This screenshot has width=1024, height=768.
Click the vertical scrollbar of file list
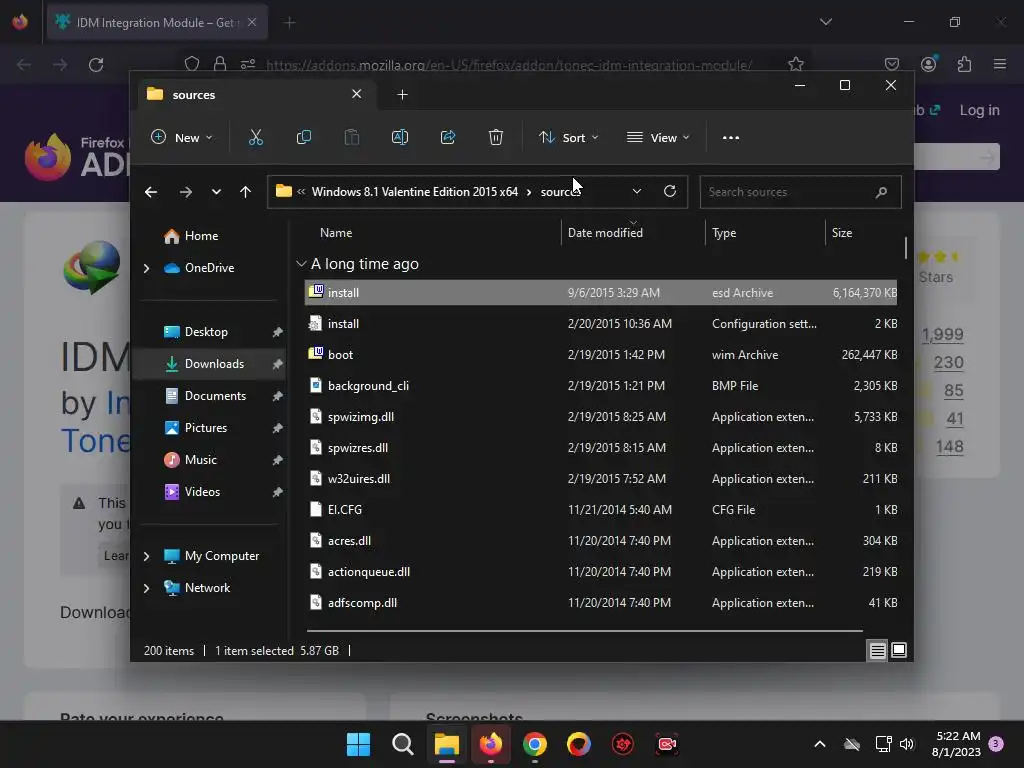point(905,248)
